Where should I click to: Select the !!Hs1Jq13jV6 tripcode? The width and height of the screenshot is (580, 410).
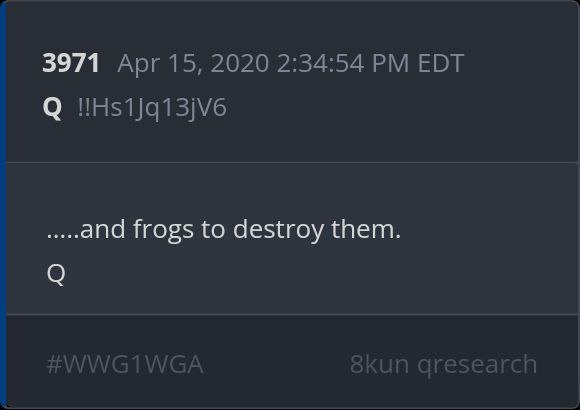pos(152,108)
